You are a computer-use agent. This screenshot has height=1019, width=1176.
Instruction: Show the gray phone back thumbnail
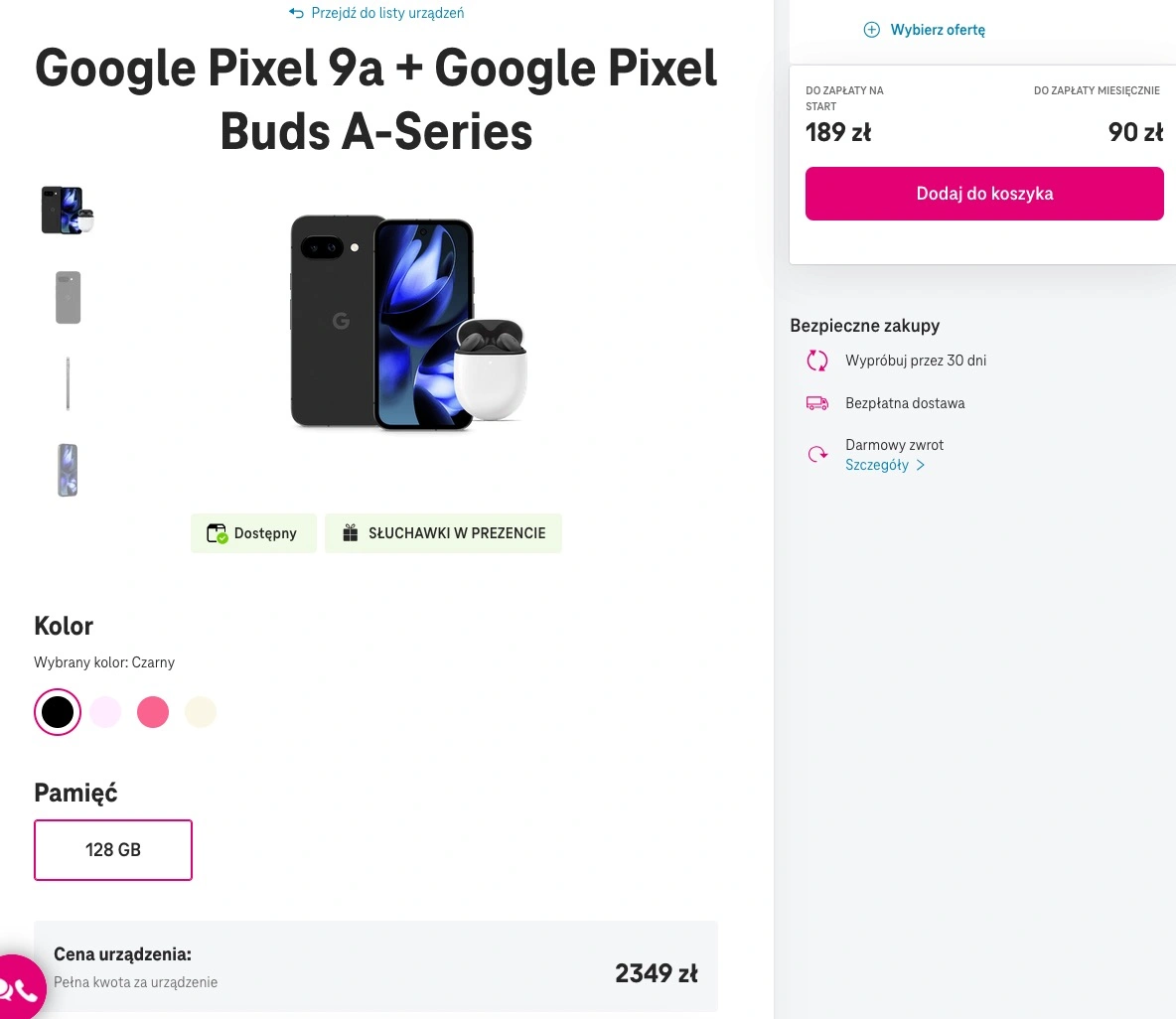tap(69, 298)
